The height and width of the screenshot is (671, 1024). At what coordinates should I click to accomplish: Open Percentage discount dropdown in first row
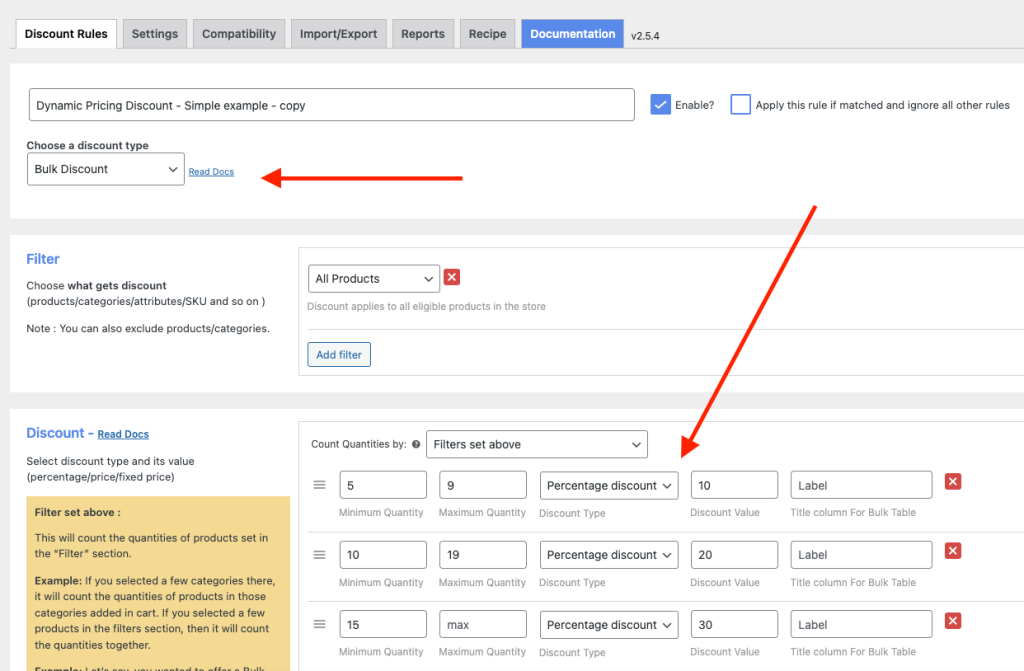point(609,485)
